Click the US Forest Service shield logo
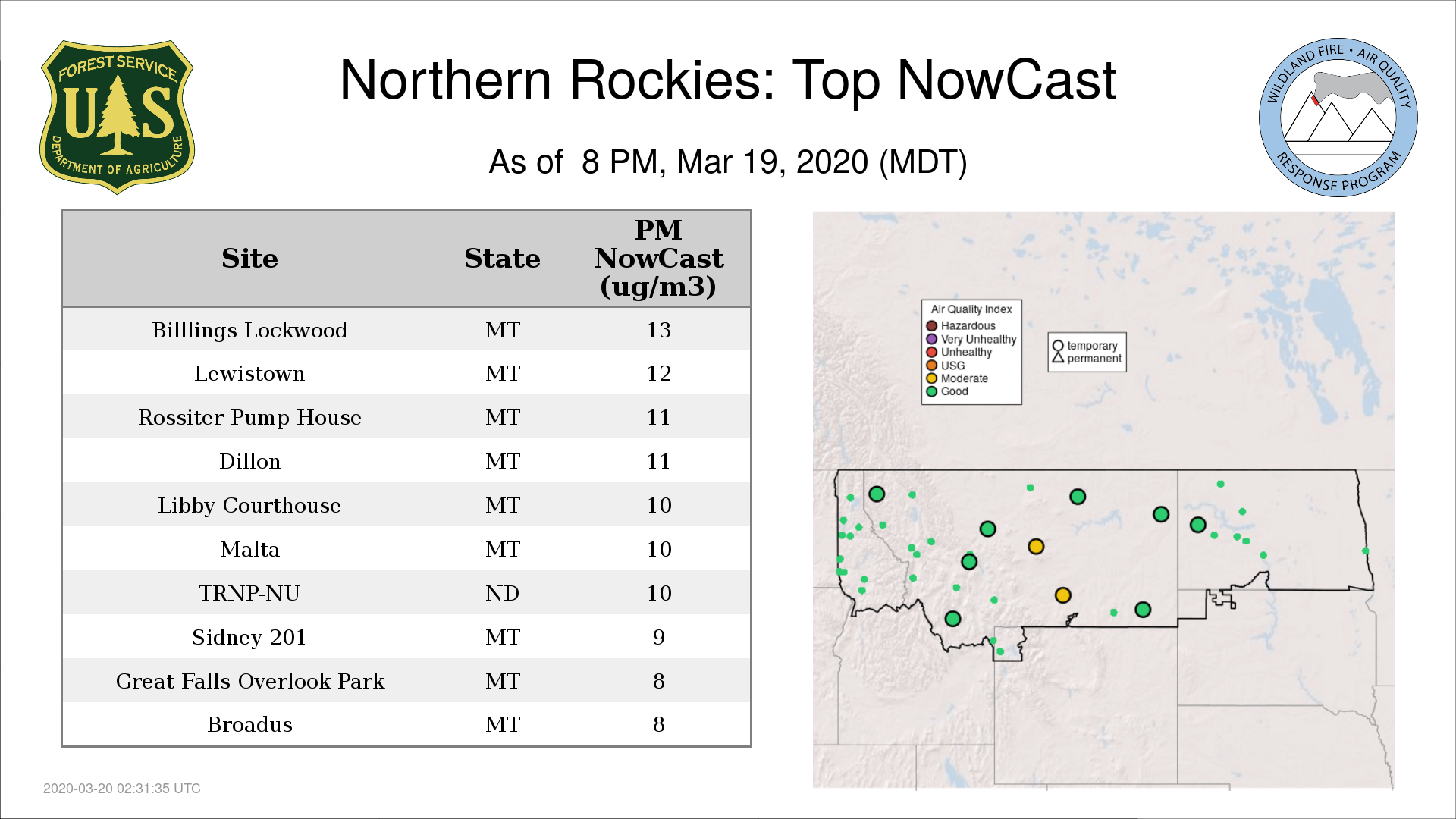The width and height of the screenshot is (1456, 819). pyautogui.click(x=117, y=118)
